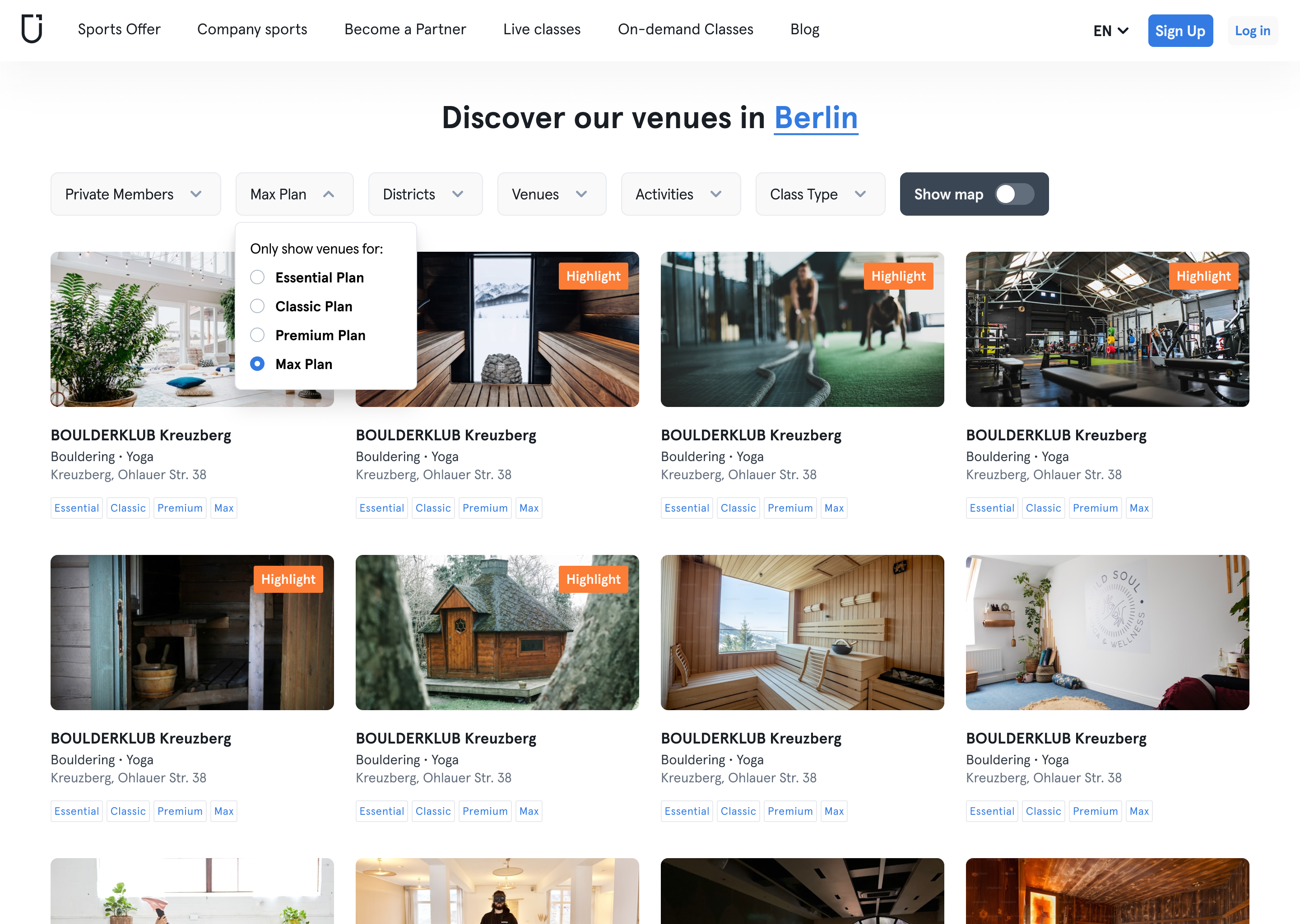Click Essential tag under first venue card
Image resolution: width=1300 pixels, height=924 pixels.
pos(76,508)
